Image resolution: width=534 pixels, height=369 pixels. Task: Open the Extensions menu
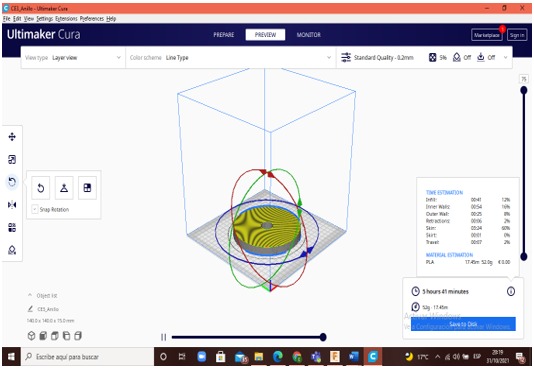[x=66, y=18]
